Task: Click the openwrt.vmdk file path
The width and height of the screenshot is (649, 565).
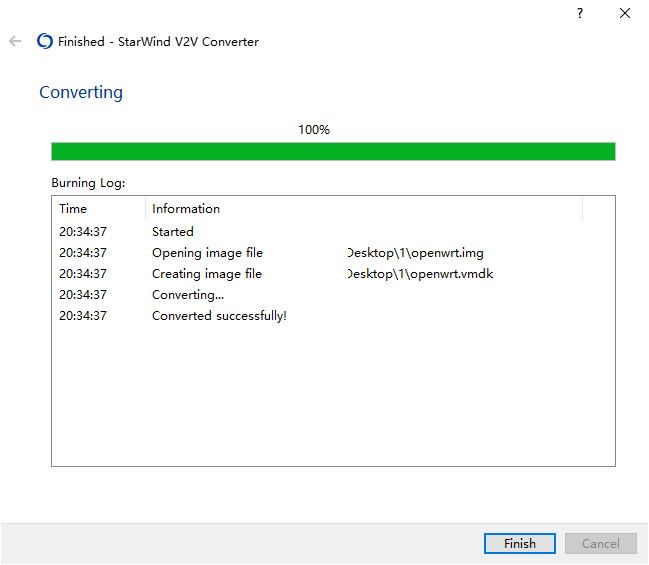Action: coord(421,274)
